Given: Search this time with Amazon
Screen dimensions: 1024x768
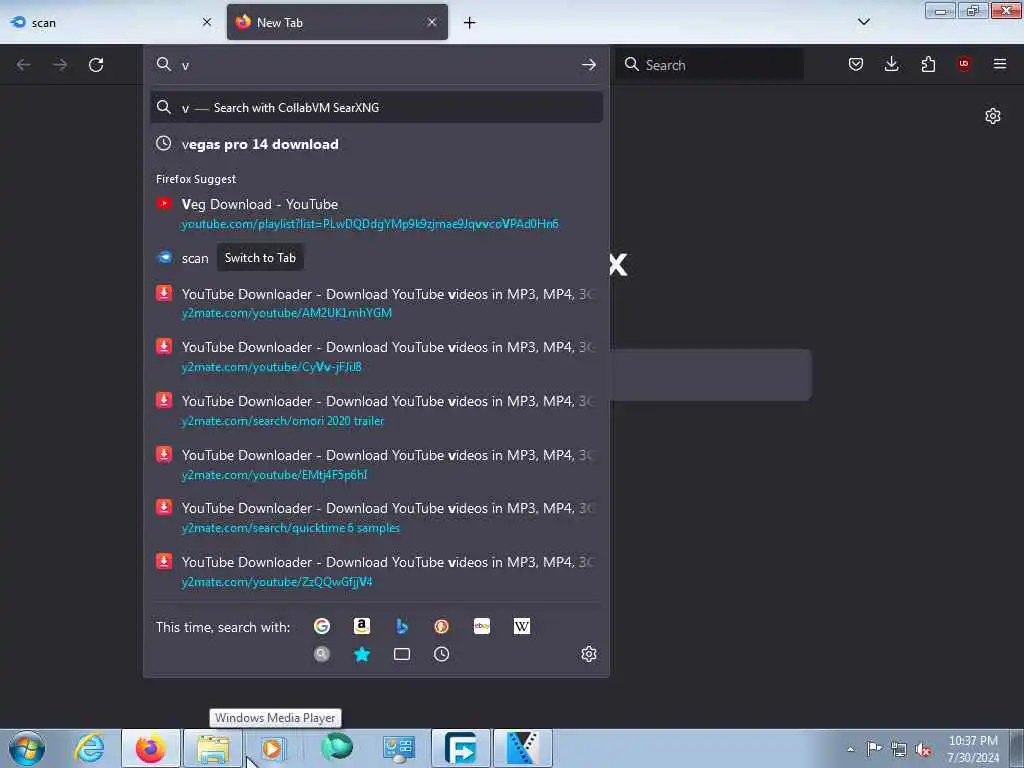Looking at the screenshot, I should coord(362,626).
